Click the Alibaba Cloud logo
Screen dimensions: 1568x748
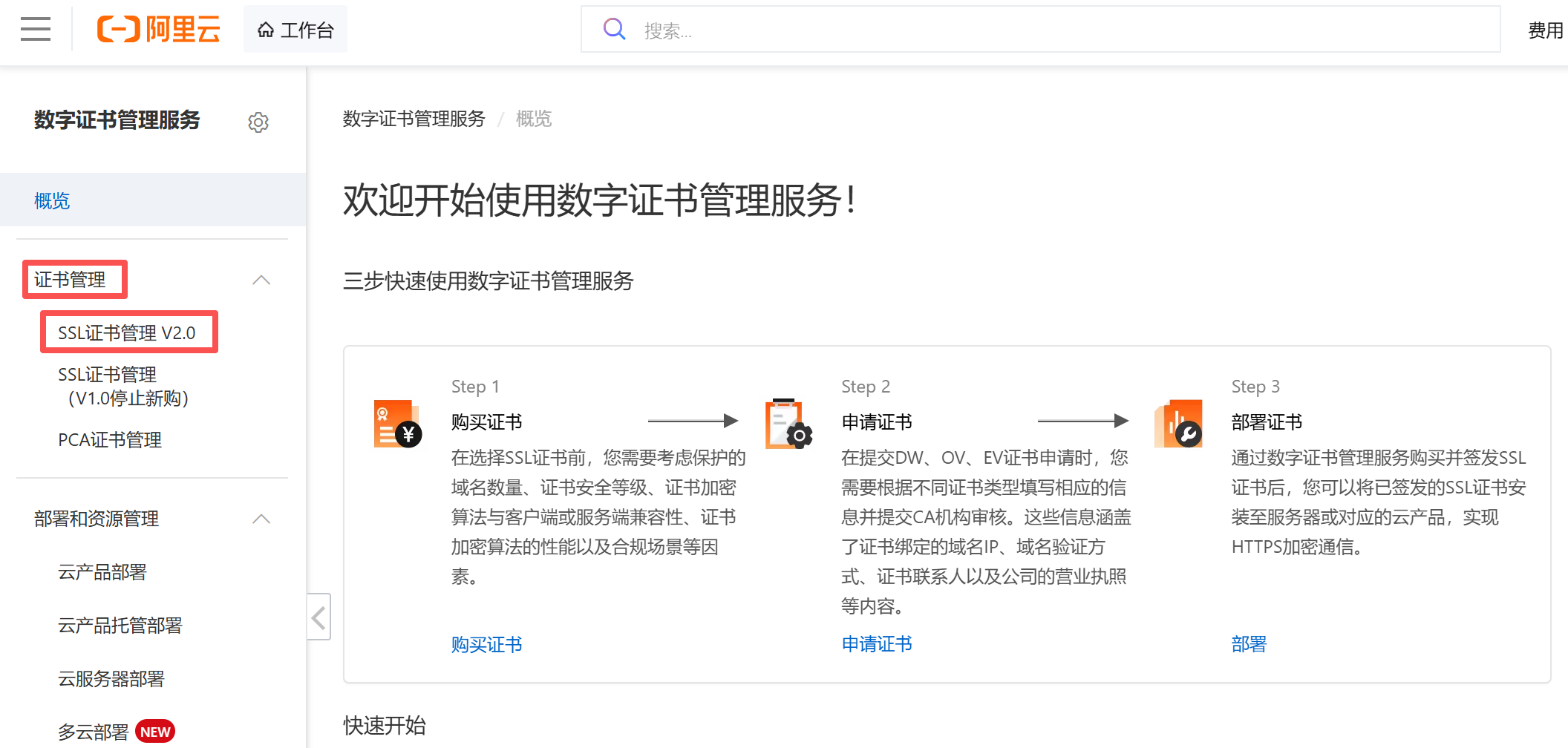tap(159, 30)
